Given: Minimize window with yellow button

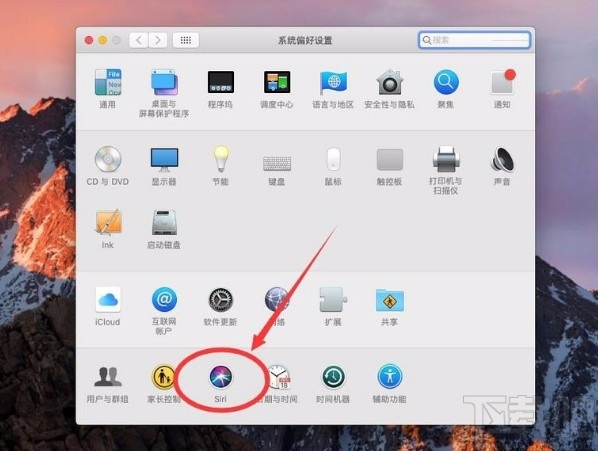Looking at the screenshot, I should 103,40.
